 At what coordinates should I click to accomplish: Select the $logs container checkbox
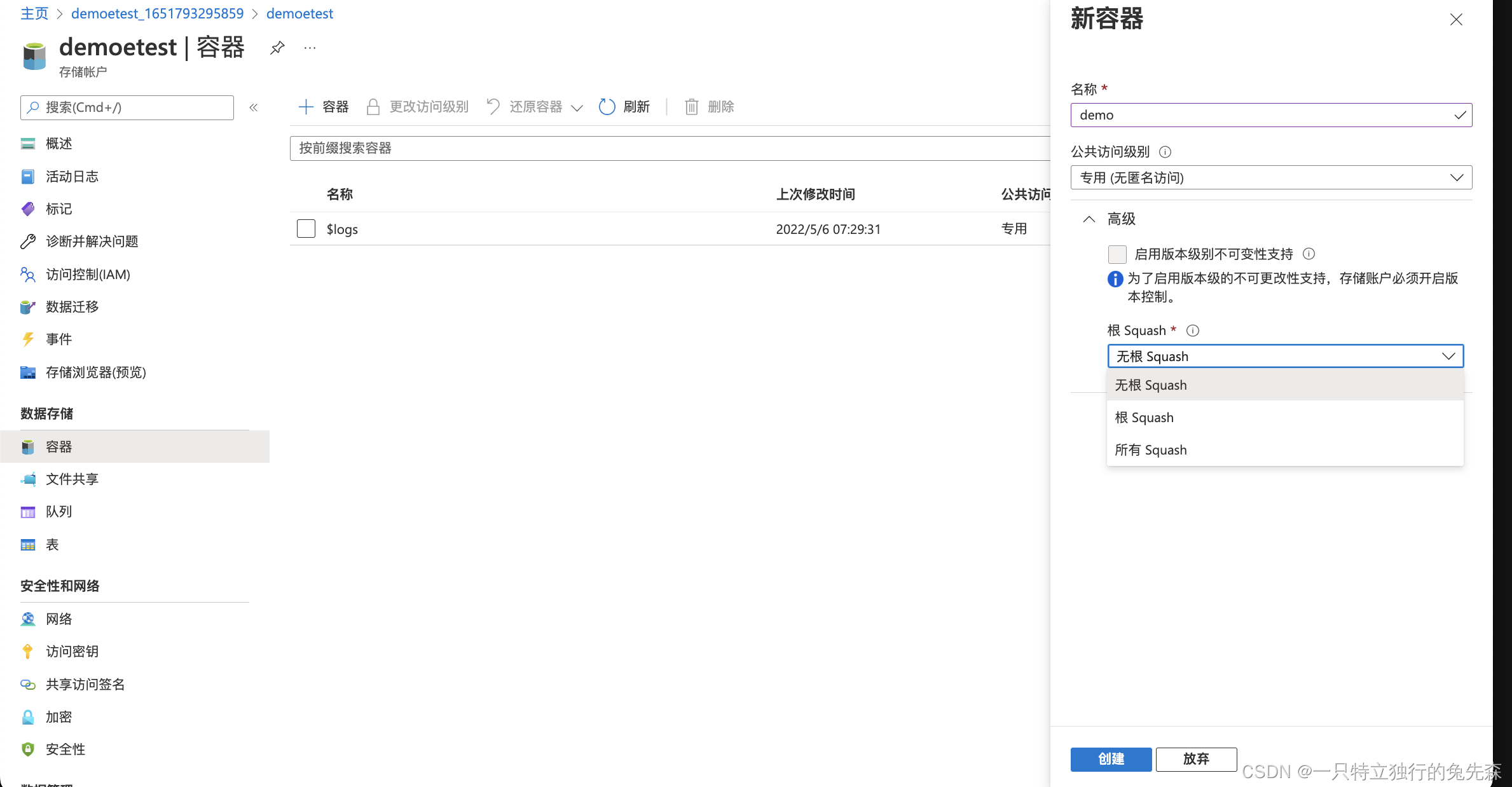click(x=306, y=229)
